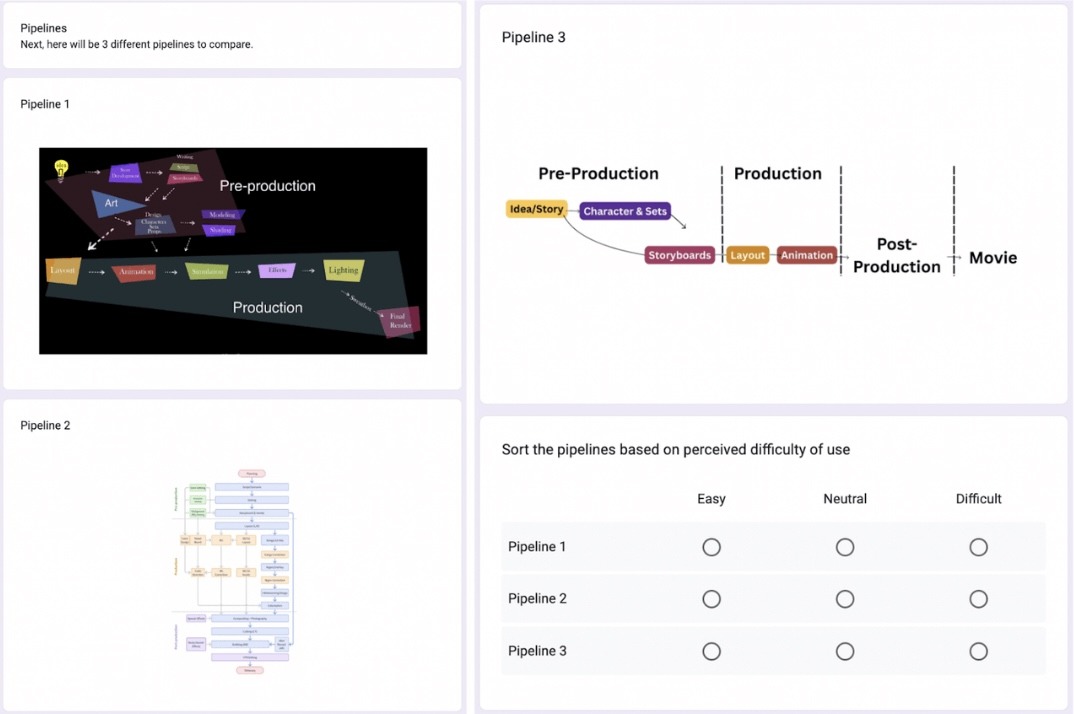Set Pipeline 2 to Neutral
This screenshot has height=714, width=1074.
(845, 599)
